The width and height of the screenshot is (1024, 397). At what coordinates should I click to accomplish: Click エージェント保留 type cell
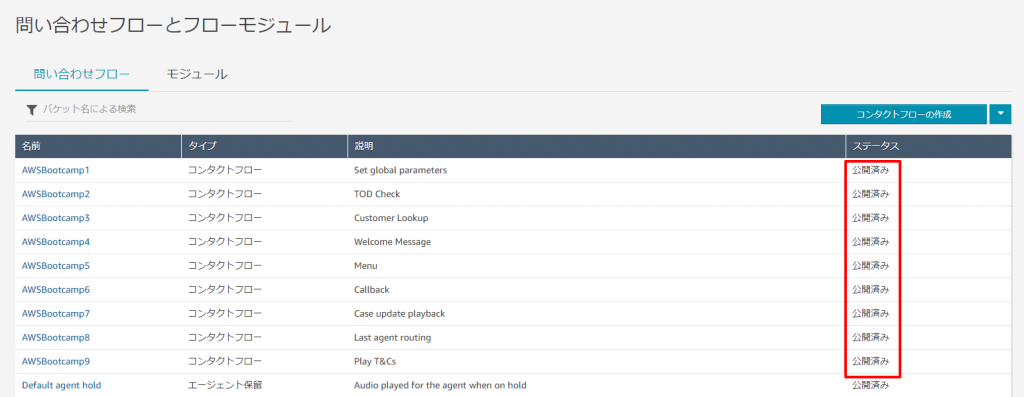tap(225, 385)
